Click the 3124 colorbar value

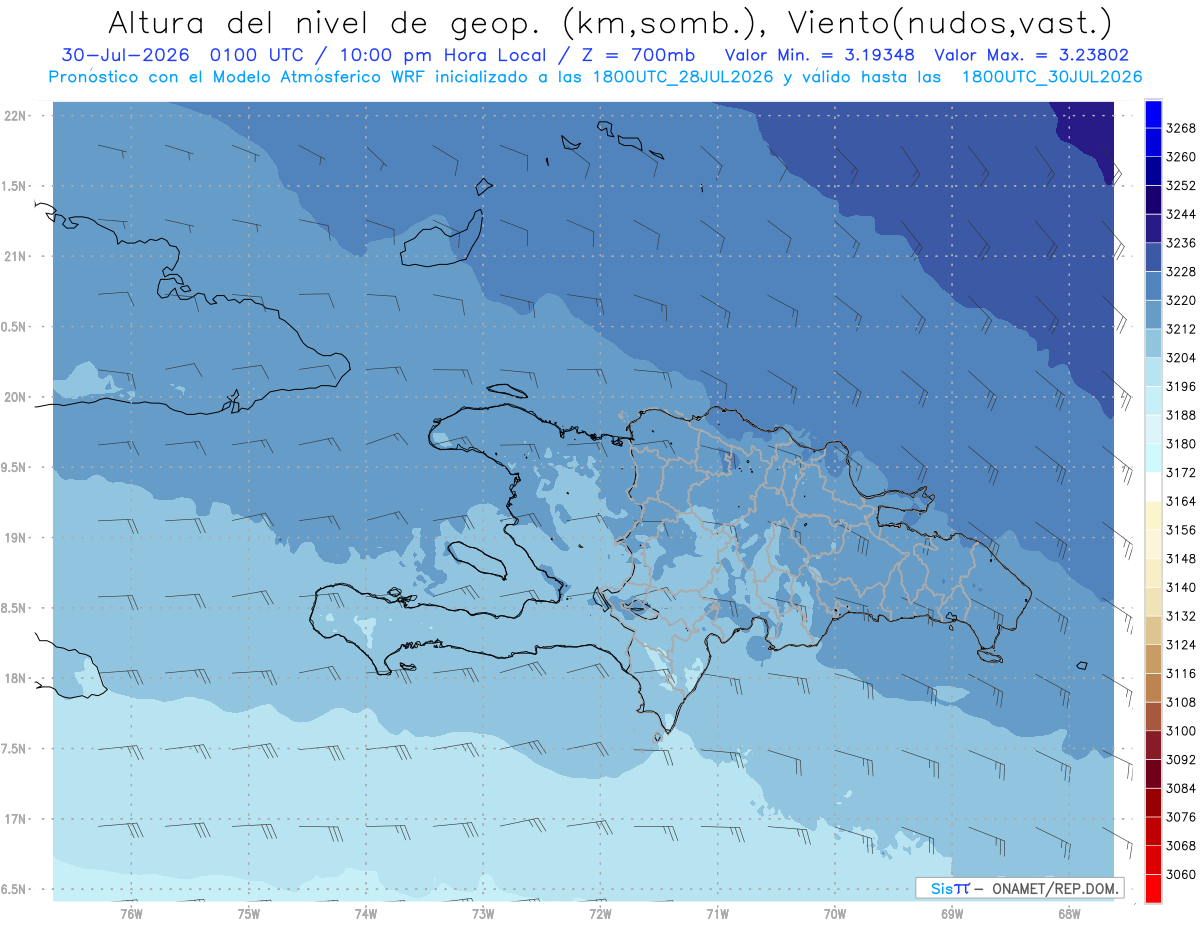(1181, 645)
